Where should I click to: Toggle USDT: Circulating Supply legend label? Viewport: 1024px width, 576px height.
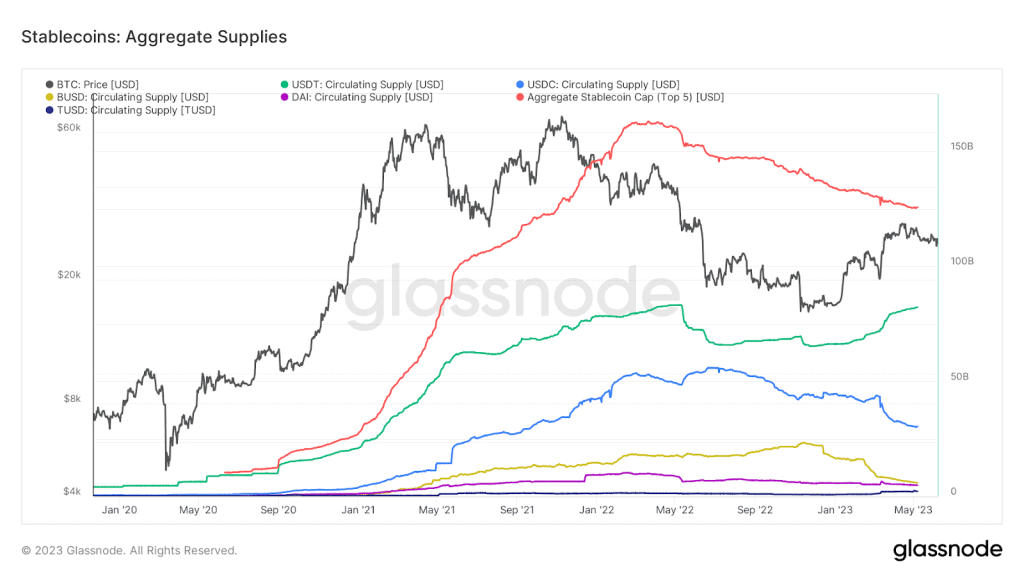click(x=367, y=84)
